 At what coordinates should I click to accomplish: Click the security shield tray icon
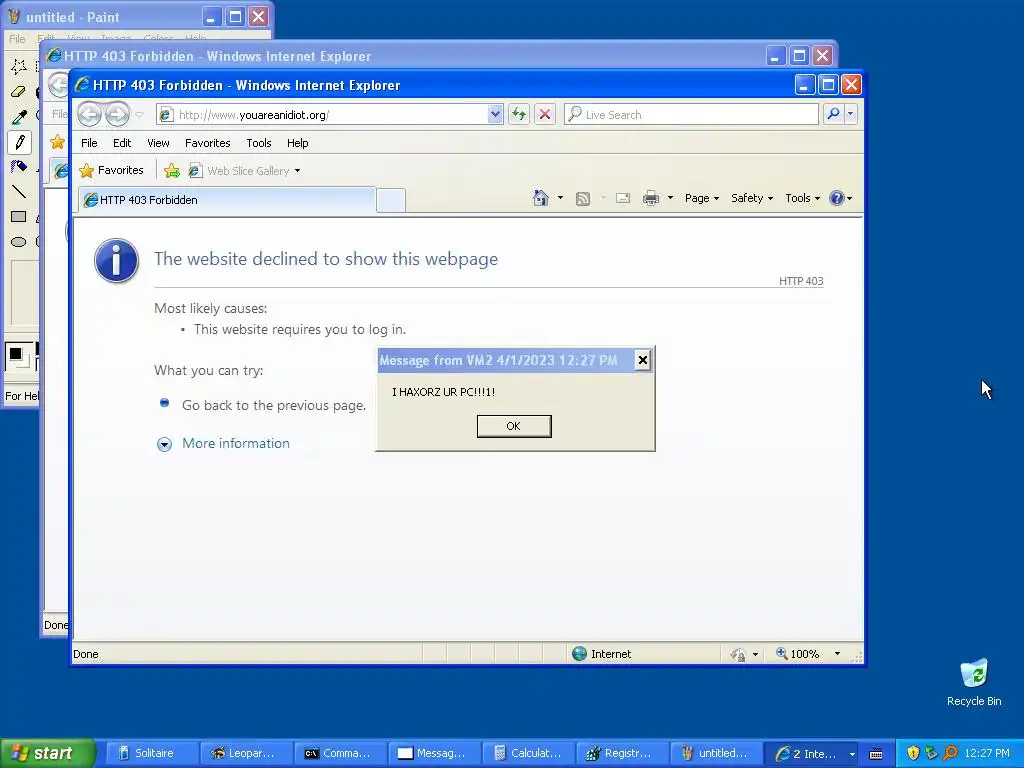pyautogui.click(x=913, y=753)
